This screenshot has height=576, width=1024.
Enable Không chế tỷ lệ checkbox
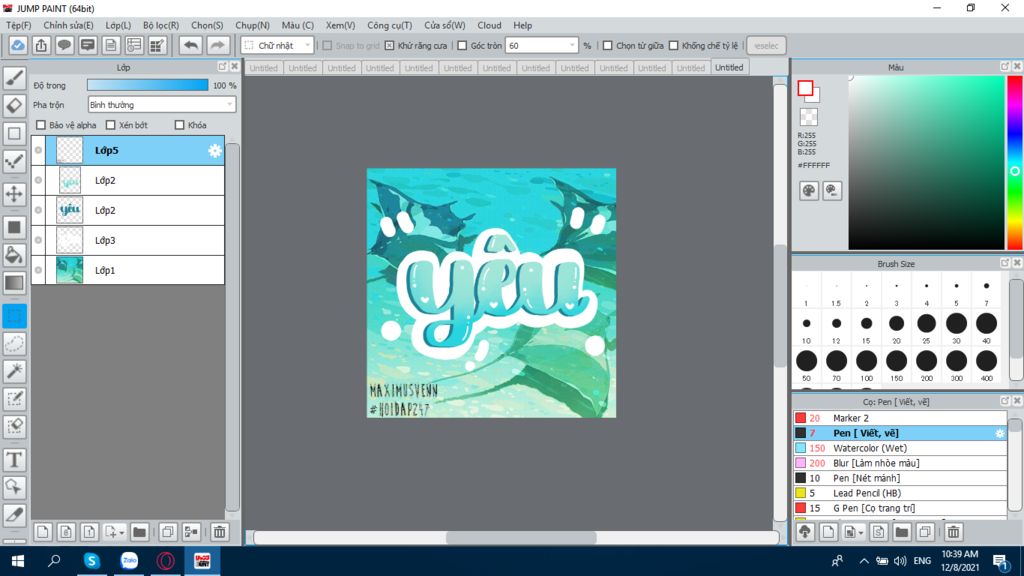click(673, 46)
